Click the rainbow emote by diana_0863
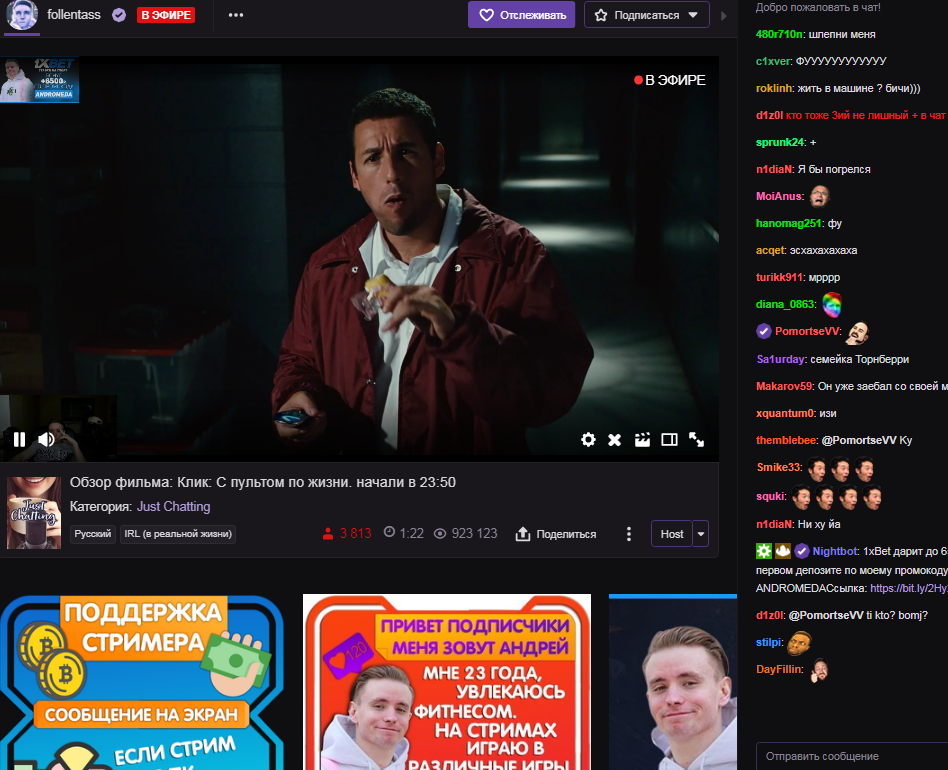Viewport: 948px width, 770px height. click(x=832, y=304)
